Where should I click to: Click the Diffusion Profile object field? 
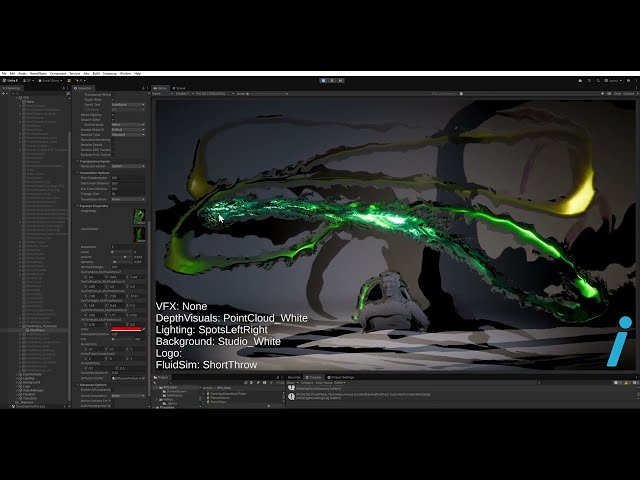(128, 378)
